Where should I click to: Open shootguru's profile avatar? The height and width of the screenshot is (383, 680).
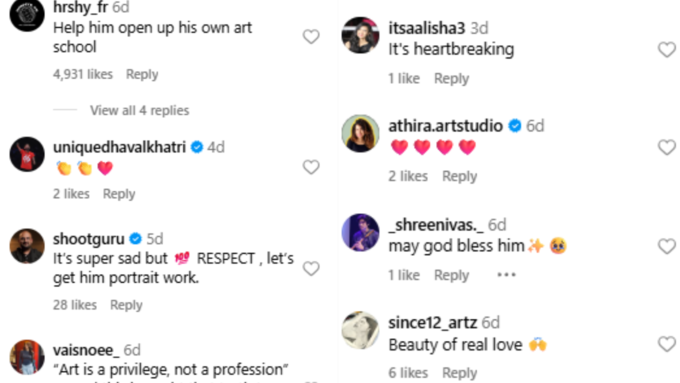[27, 246]
